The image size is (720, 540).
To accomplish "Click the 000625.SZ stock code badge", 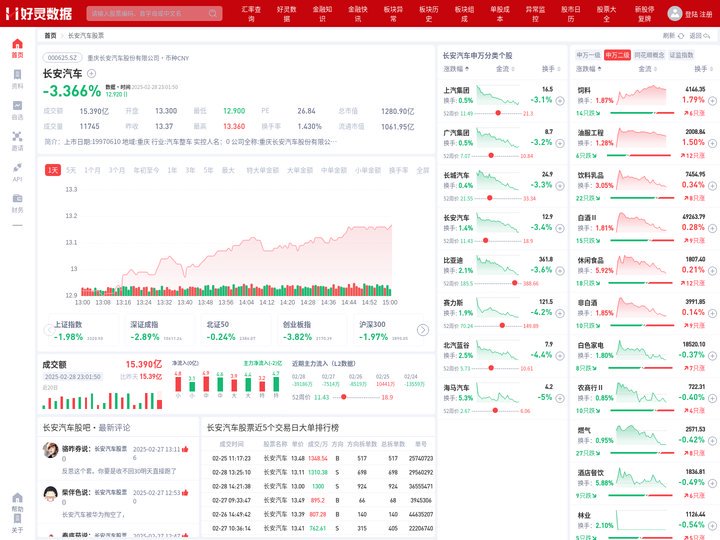I will coord(62,58).
